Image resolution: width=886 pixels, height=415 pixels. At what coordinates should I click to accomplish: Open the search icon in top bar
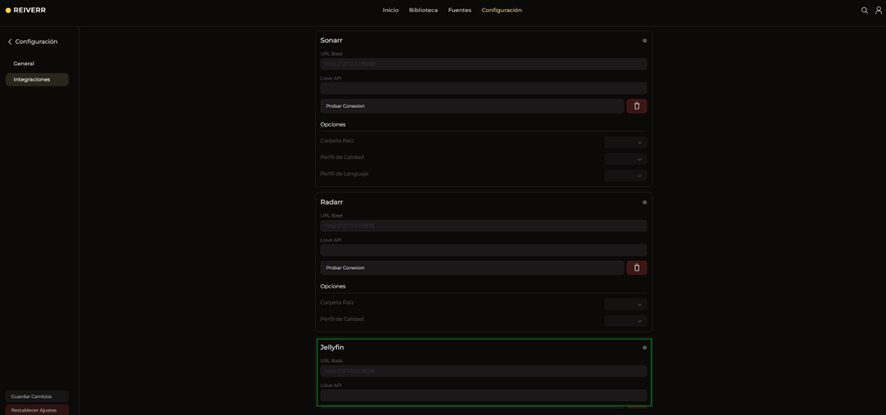point(864,10)
